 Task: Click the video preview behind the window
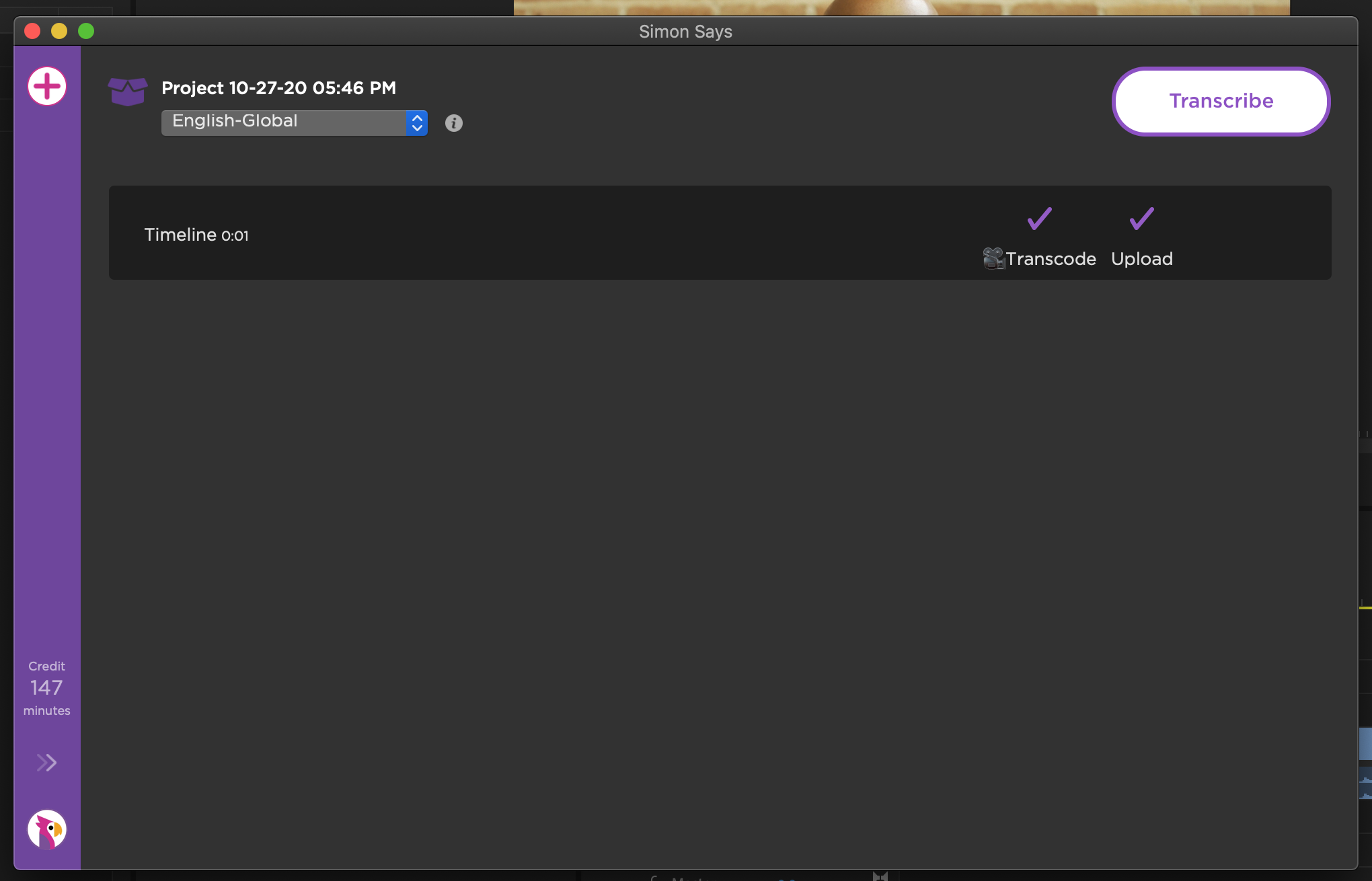901,7
